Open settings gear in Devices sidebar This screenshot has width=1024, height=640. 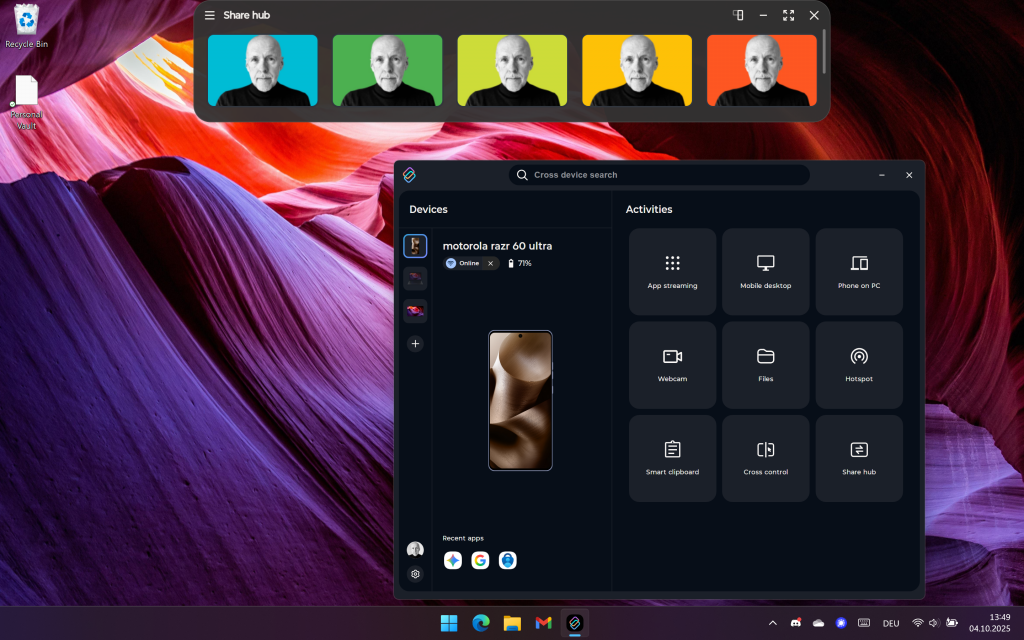coord(415,574)
